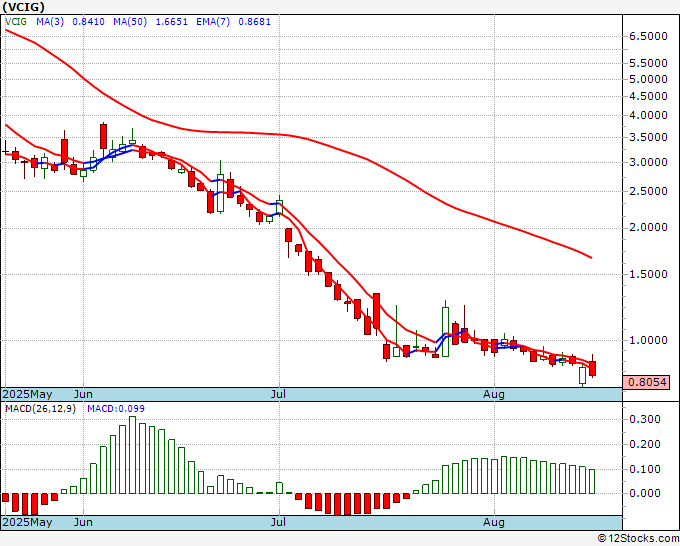Image resolution: width=680 pixels, height=546 pixels.
Task: Click 2025May on the MACD time axis
Action: (x=27, y=522)
